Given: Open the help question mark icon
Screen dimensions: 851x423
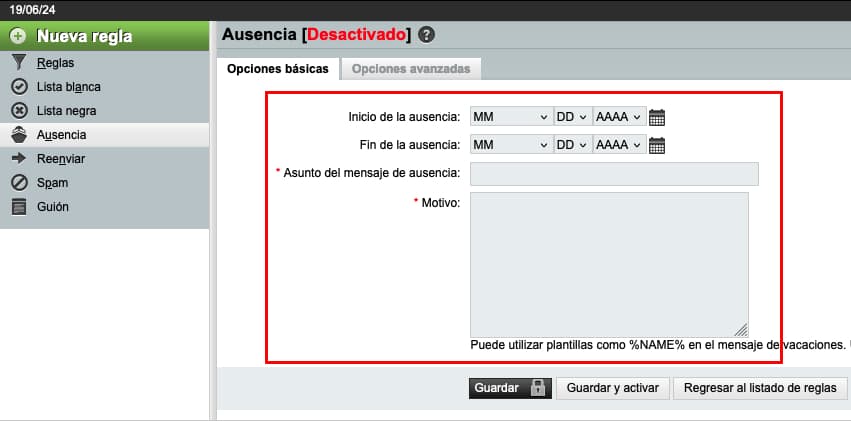Looking at the screenshot, I should 427,34.
